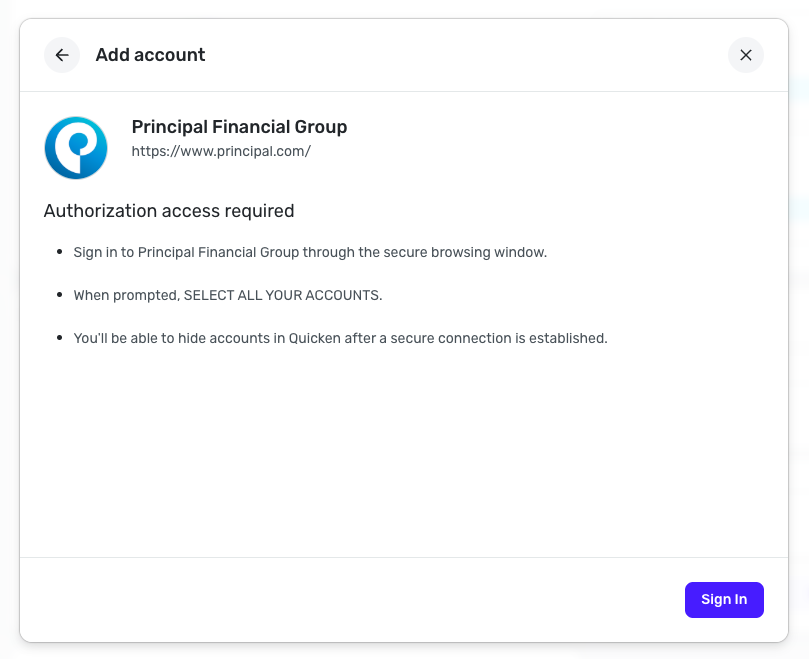
Task: Click the Authorization access required heading
Action: 169,211
